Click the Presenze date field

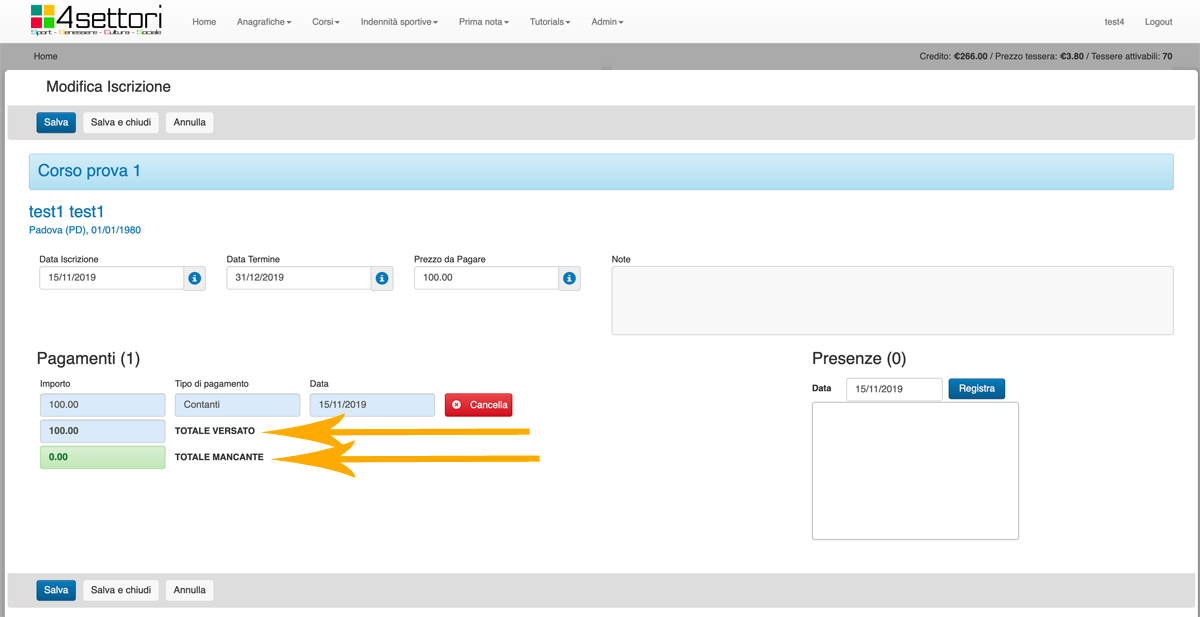pos(894,389)
